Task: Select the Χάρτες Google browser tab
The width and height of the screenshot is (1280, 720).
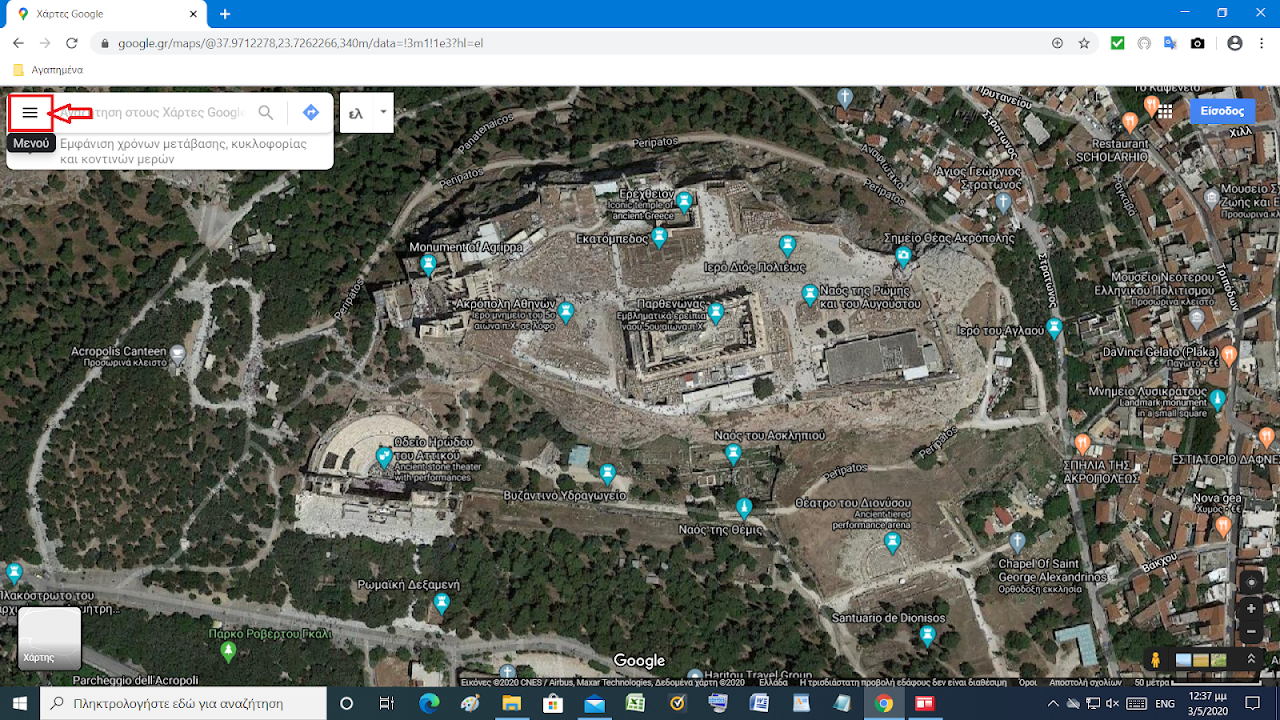Action: point(107,14)
